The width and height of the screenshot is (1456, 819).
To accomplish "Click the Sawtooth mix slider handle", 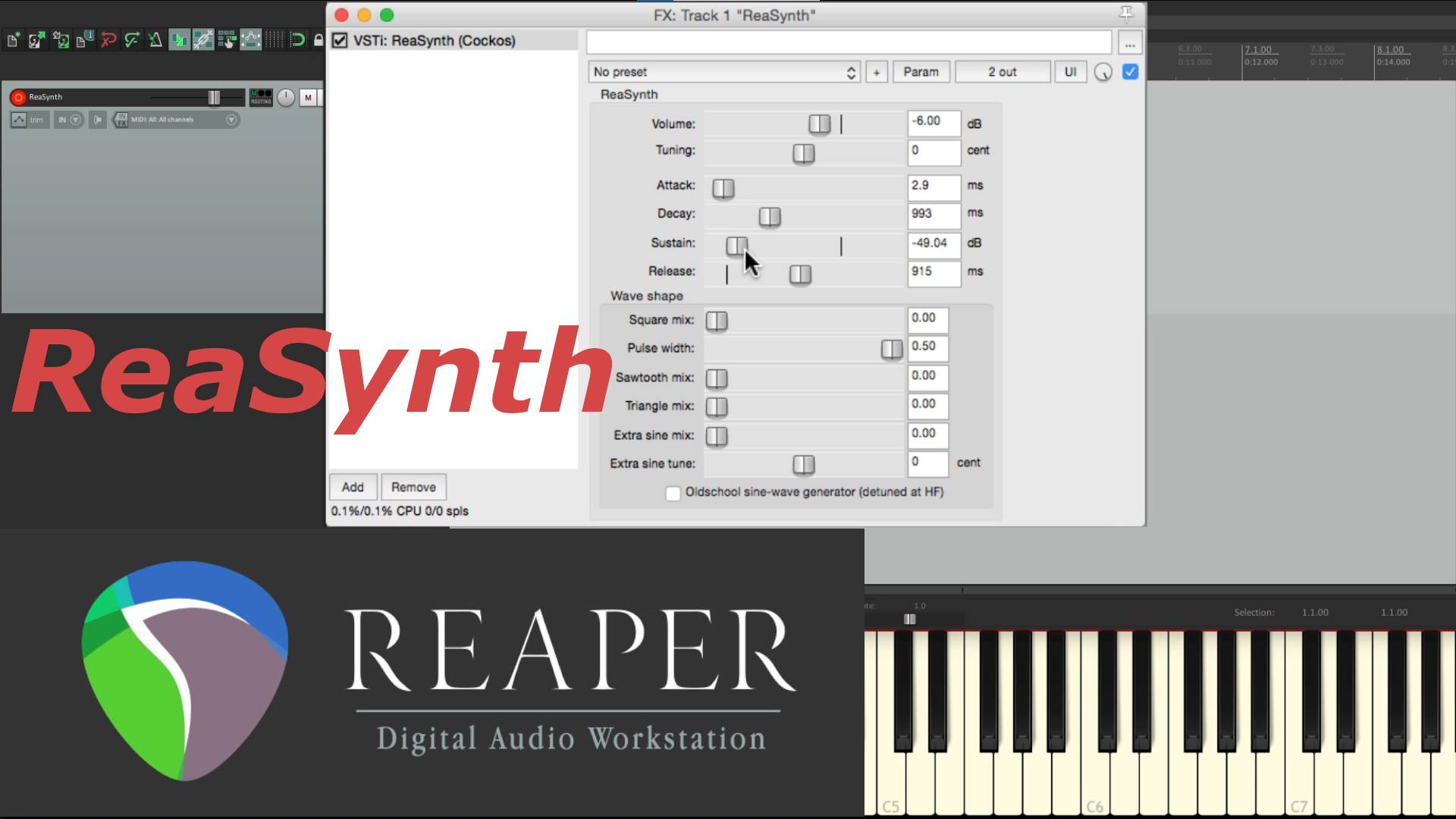I will pyautogui.click(x=717, y=378).
